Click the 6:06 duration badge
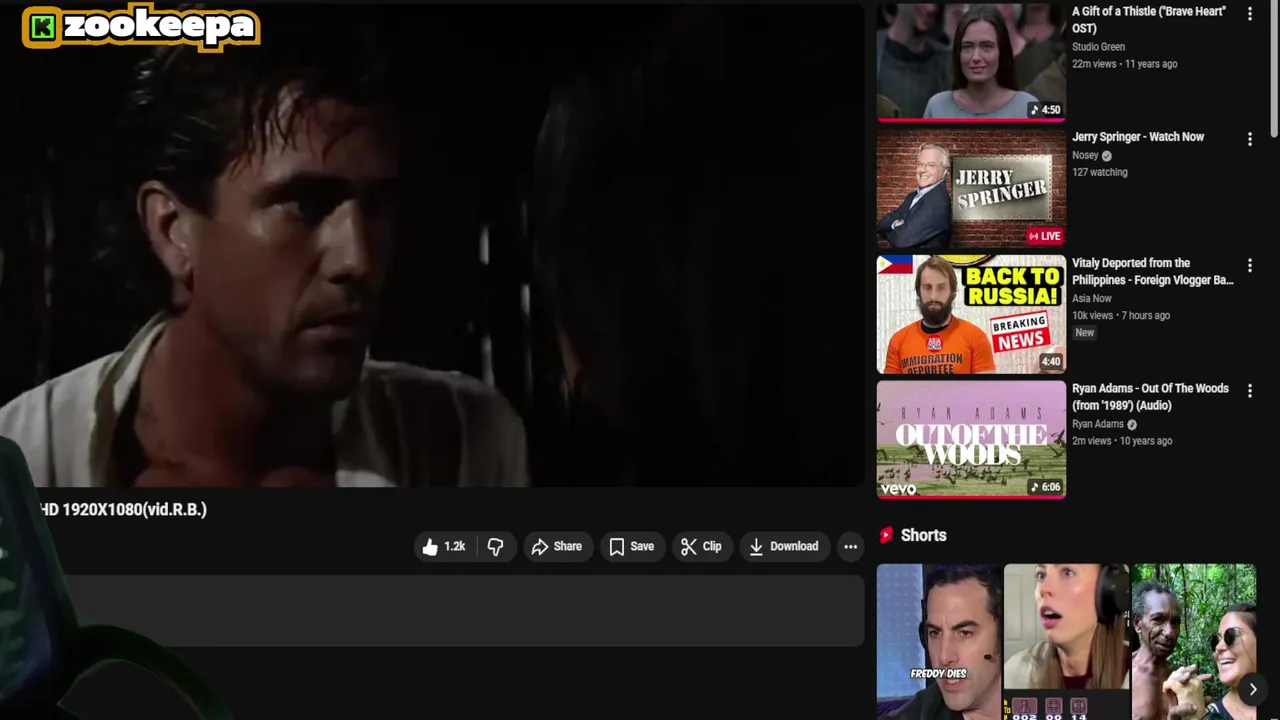This screenshot has width=1280, height=720. point(1045,487)
